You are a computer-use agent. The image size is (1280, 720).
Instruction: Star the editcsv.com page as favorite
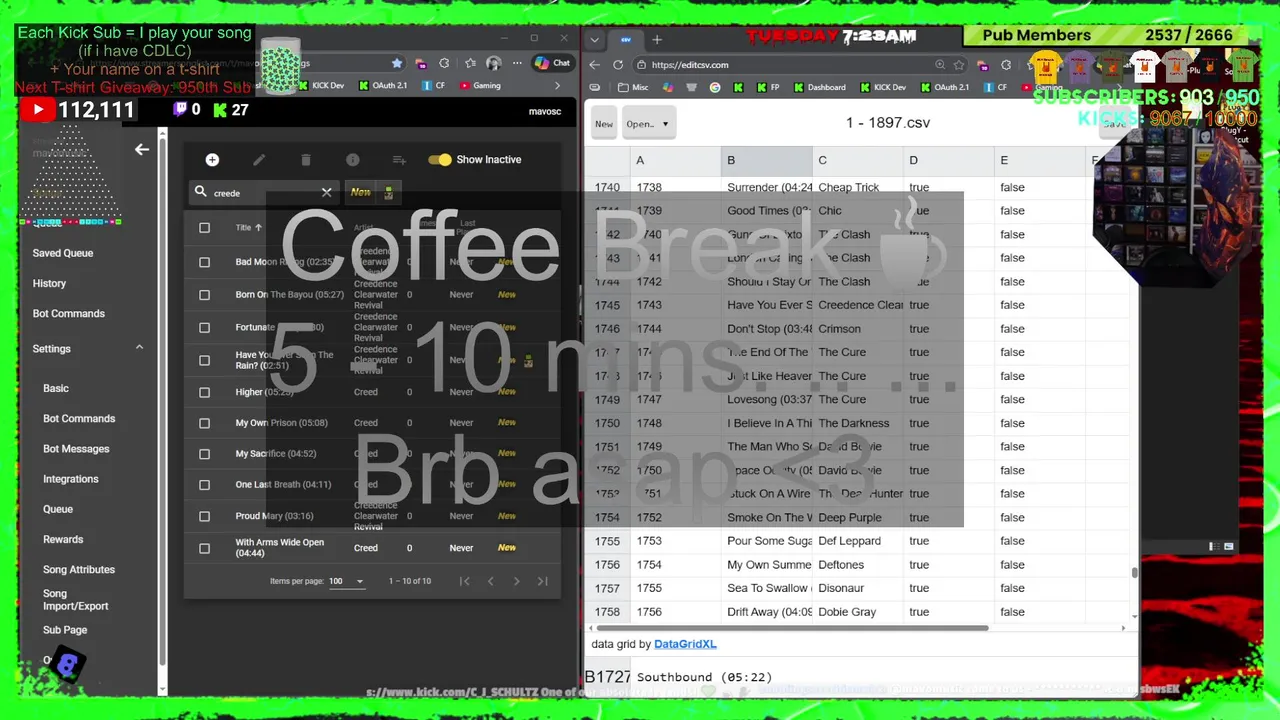coord(959,64)
